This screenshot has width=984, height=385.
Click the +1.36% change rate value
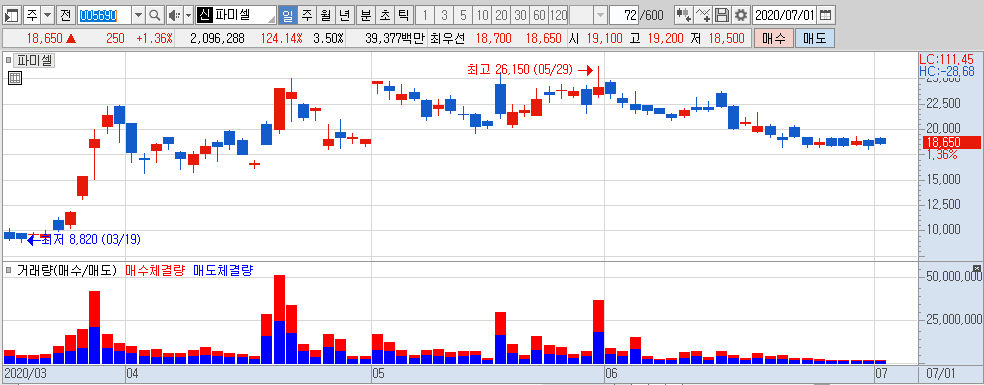[x=154, y=38]
